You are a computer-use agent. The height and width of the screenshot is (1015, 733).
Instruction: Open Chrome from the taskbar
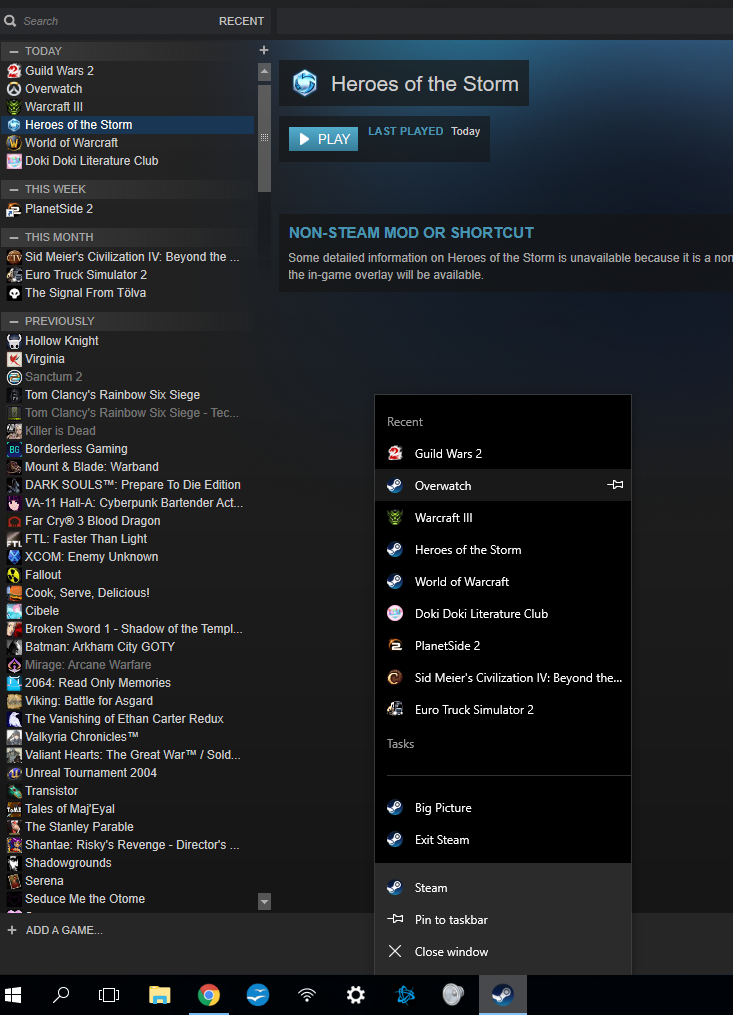(209, 994)
